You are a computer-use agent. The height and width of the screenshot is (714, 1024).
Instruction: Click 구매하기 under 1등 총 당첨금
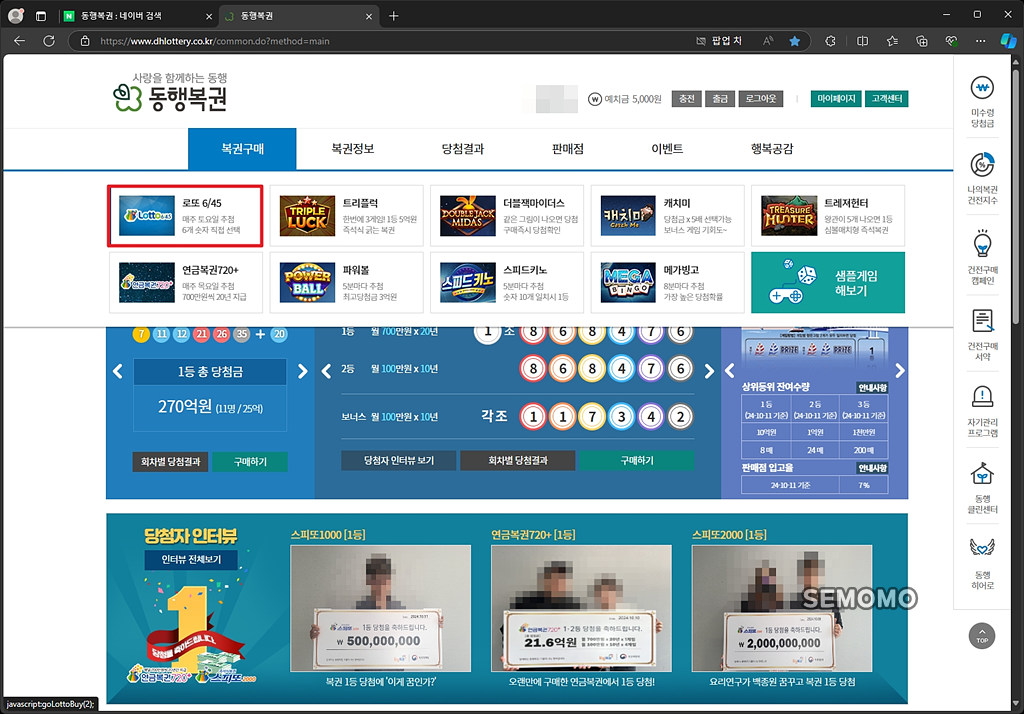point(250,462)
